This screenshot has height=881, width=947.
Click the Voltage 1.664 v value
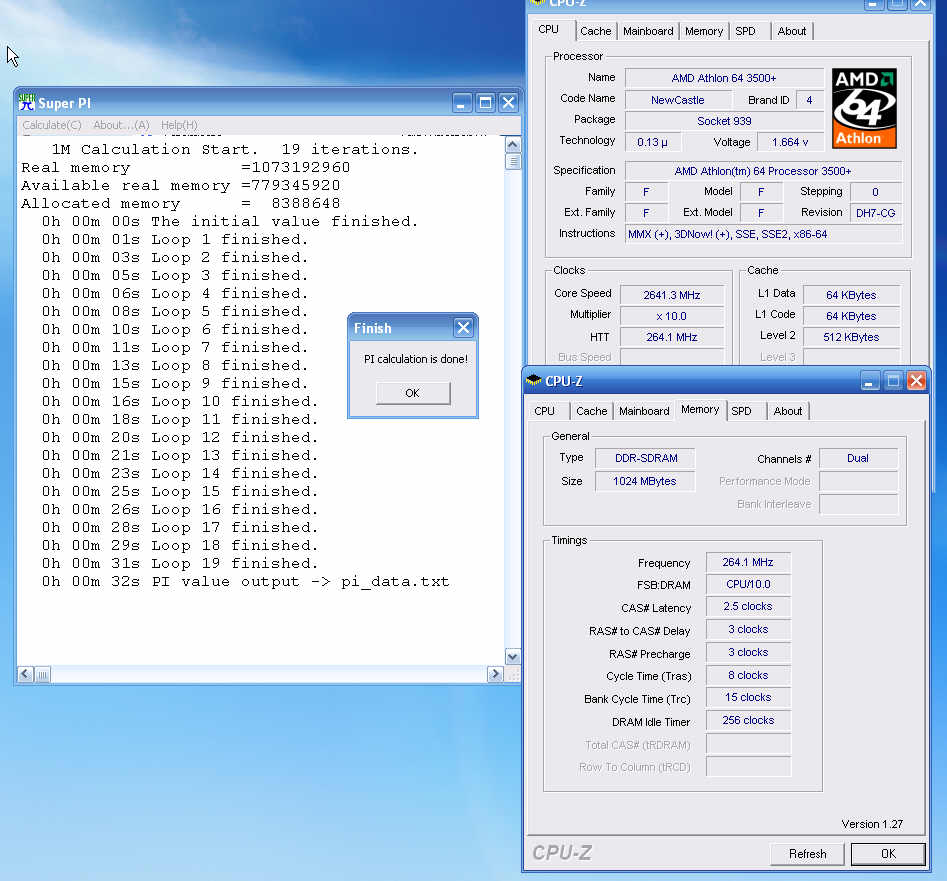coord(790,142)
